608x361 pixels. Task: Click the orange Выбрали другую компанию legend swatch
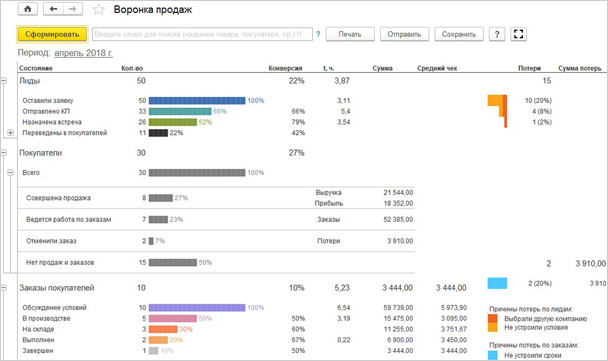492,318
